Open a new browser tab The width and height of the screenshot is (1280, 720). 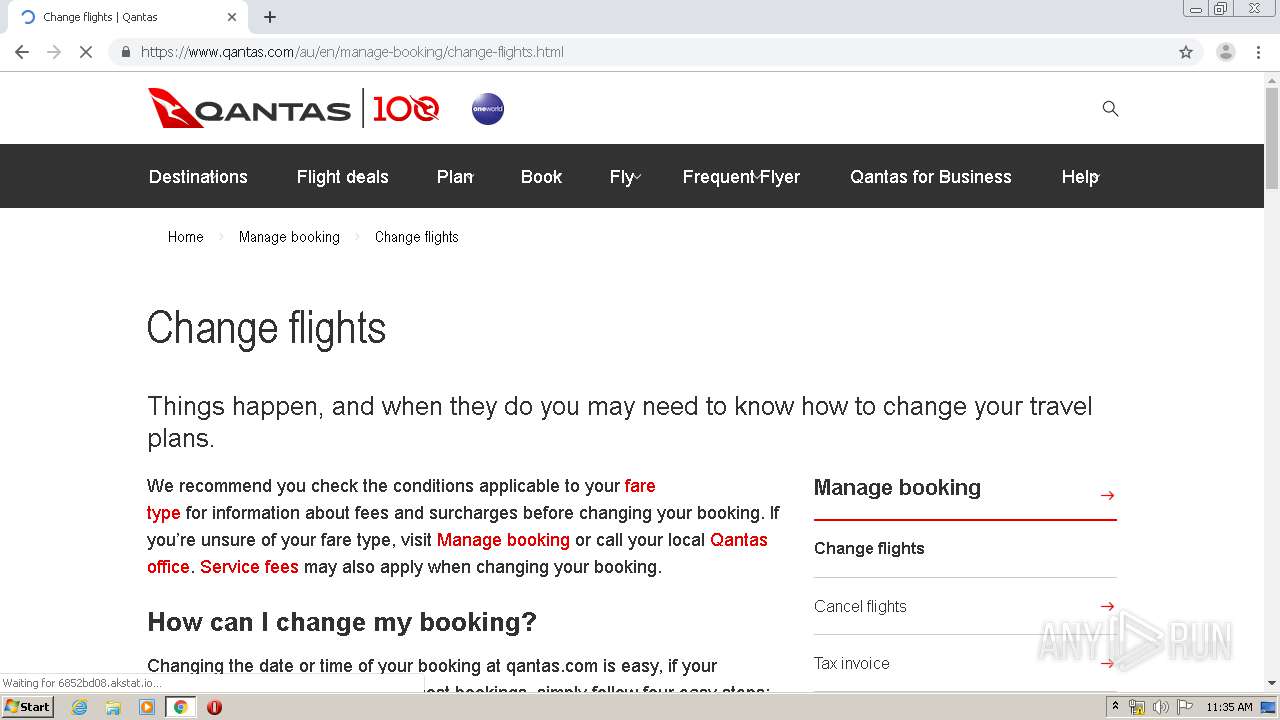[x=270, y=17]
